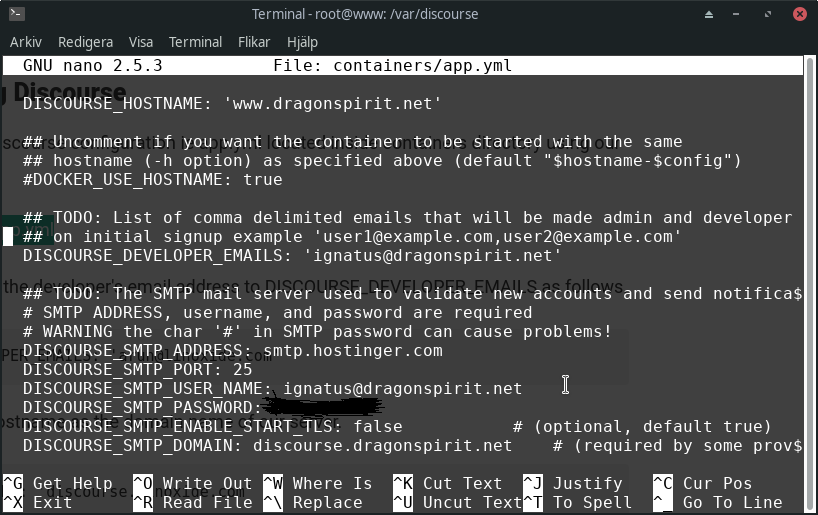Open the Flikar menu
818x515 pixels.
[x=254, y=42]
